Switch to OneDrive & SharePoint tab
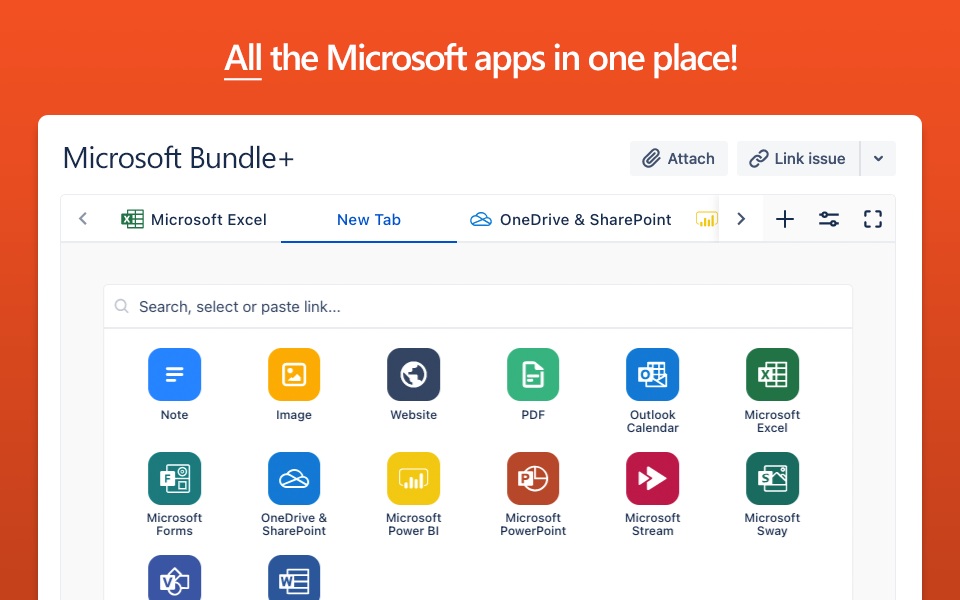Screen dimensions: 960x600 571,219
